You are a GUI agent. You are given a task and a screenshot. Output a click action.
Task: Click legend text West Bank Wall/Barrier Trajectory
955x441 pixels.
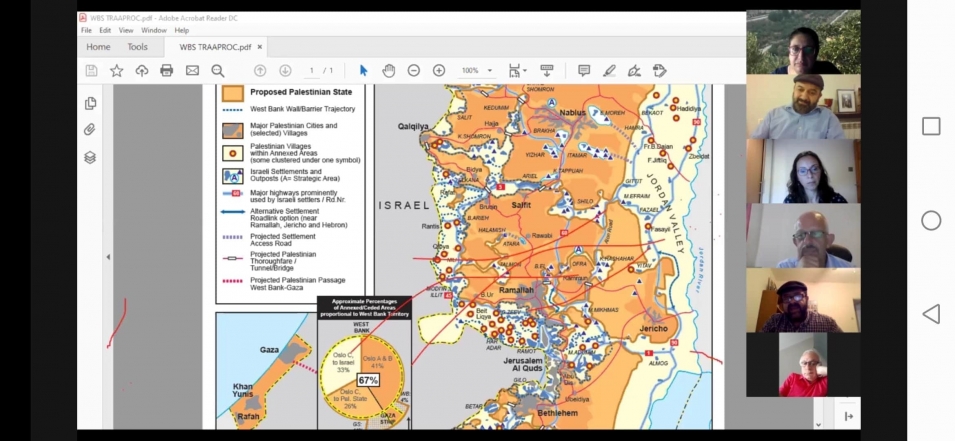[x=302, y=109]
